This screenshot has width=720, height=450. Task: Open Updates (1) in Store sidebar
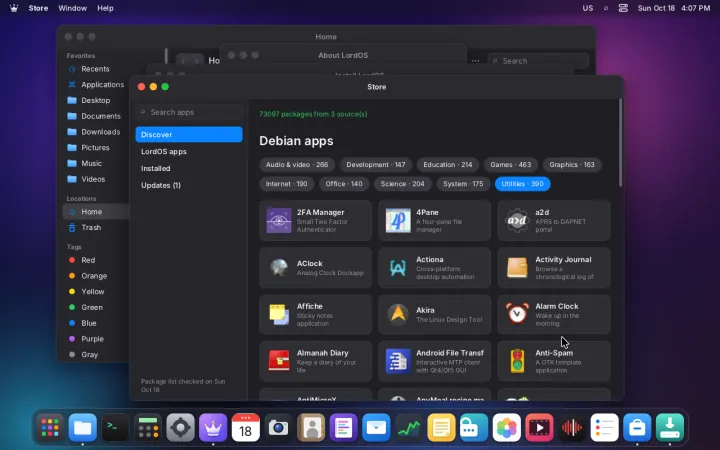click(x=189, y=186)
